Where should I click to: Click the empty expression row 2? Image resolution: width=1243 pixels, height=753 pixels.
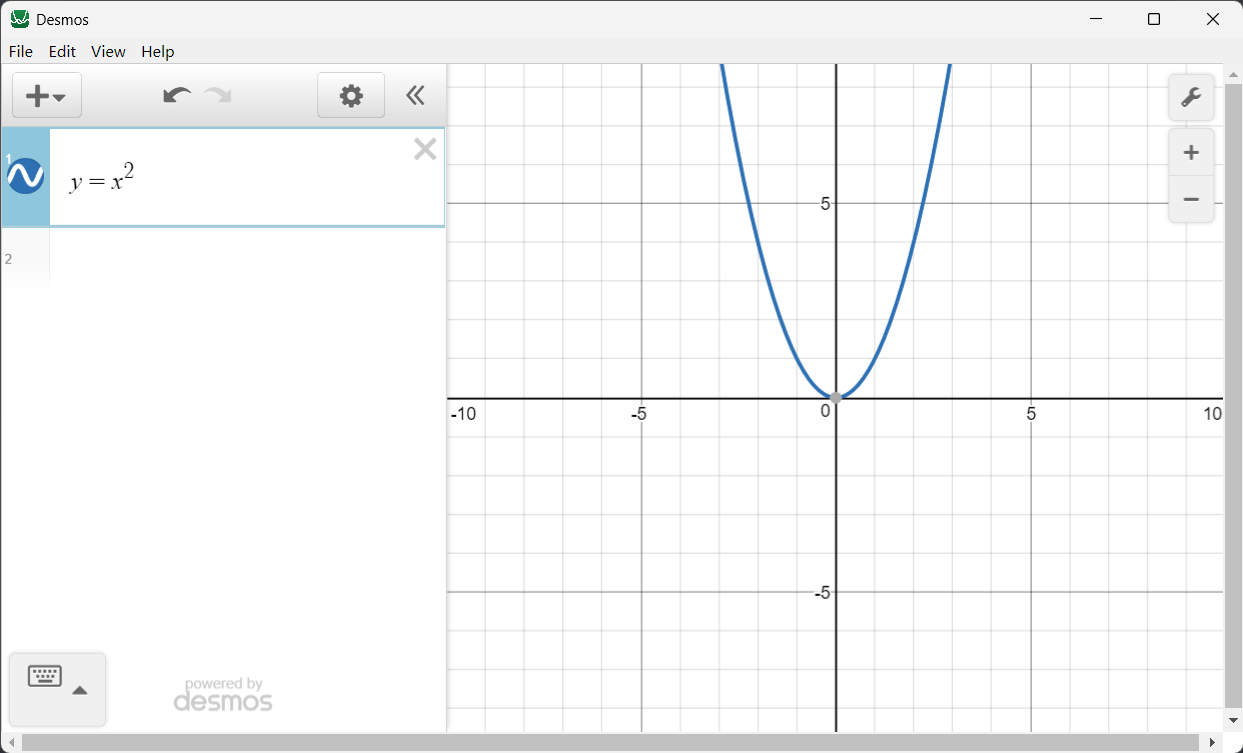[x=240, y=259]
